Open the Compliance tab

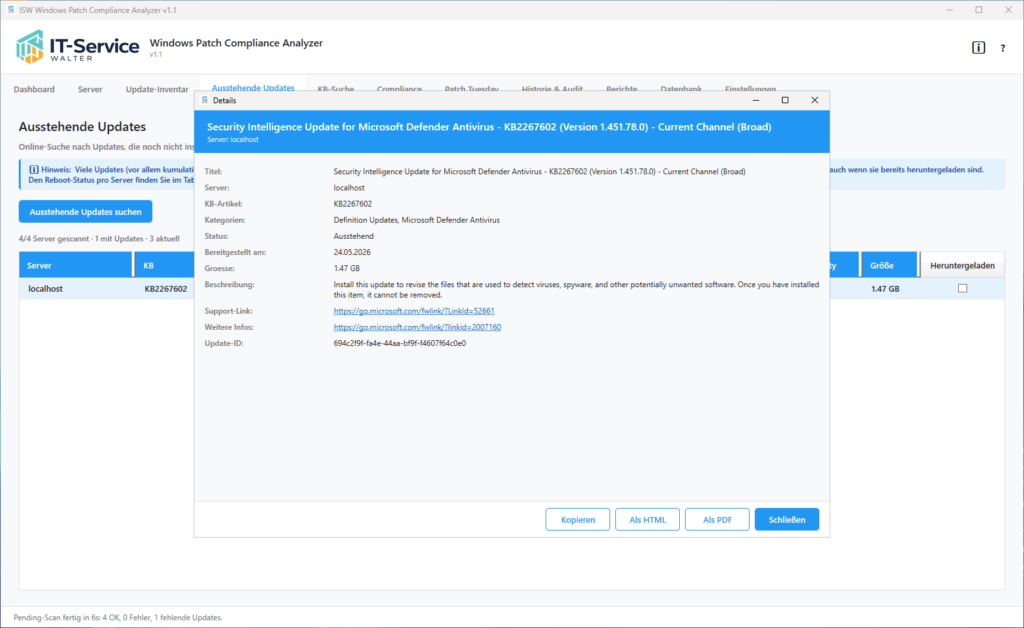point(399,89)
